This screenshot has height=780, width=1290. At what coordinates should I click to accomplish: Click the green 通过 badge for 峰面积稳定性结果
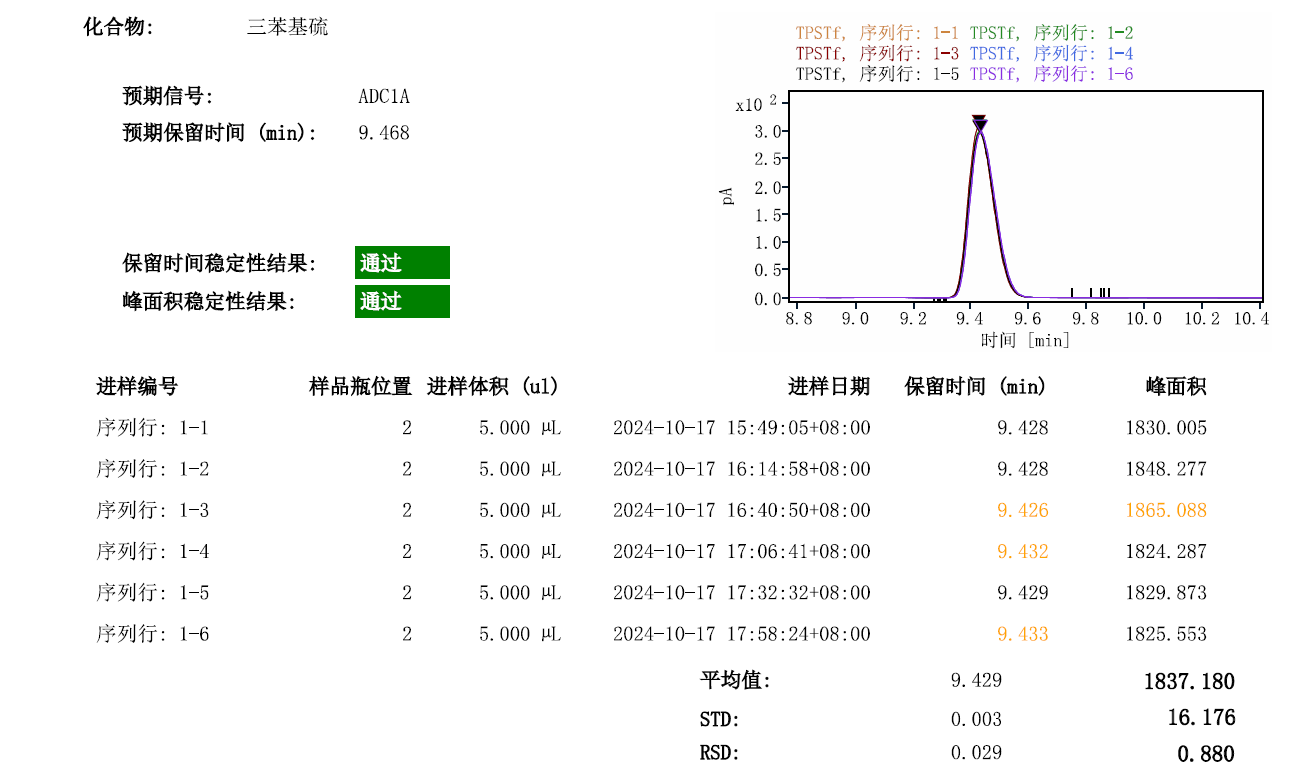point(402,301)
